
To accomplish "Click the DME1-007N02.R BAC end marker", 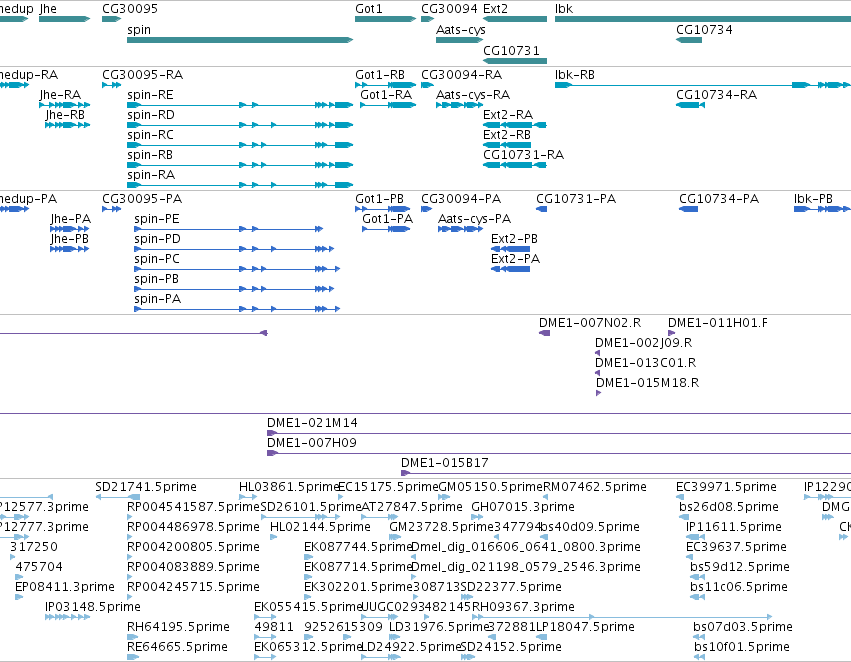I will [x=544, y=333].
